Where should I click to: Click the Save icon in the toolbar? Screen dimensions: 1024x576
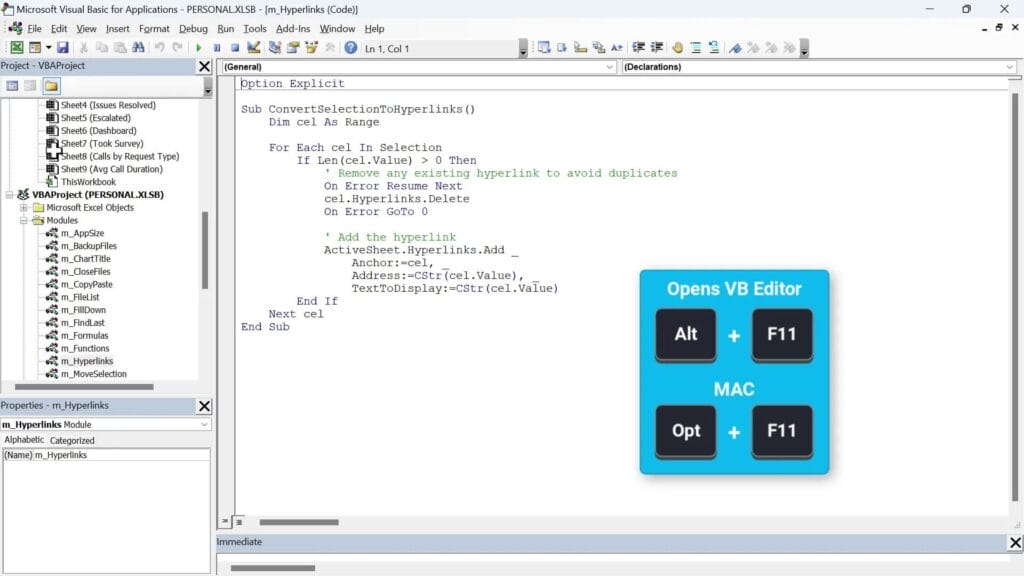point(62,48)
